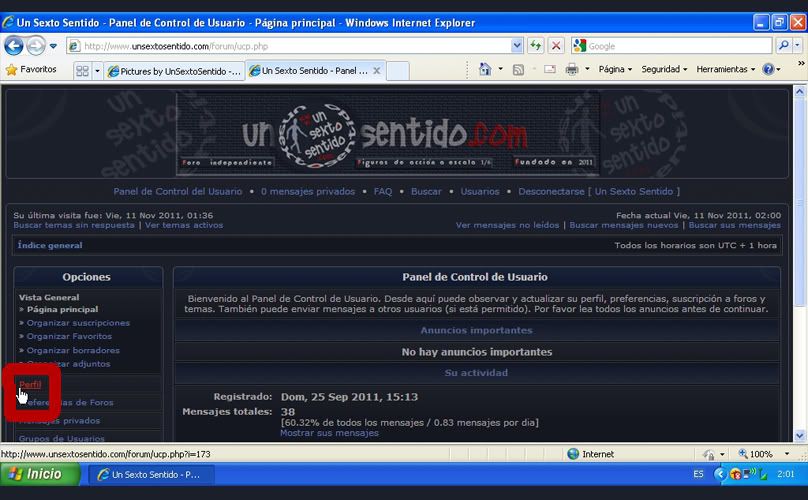Open recent pages dropdown next to Forward

(53, 46)
